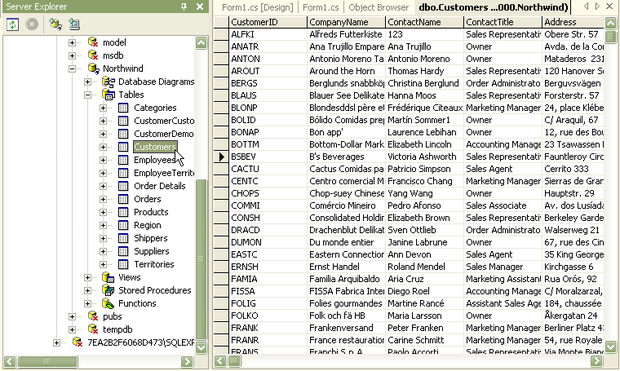Select the ALFKI row using its row header
The height and width of the screenshot is (371, 620).
pyautogui.click(x=221, y=34)
